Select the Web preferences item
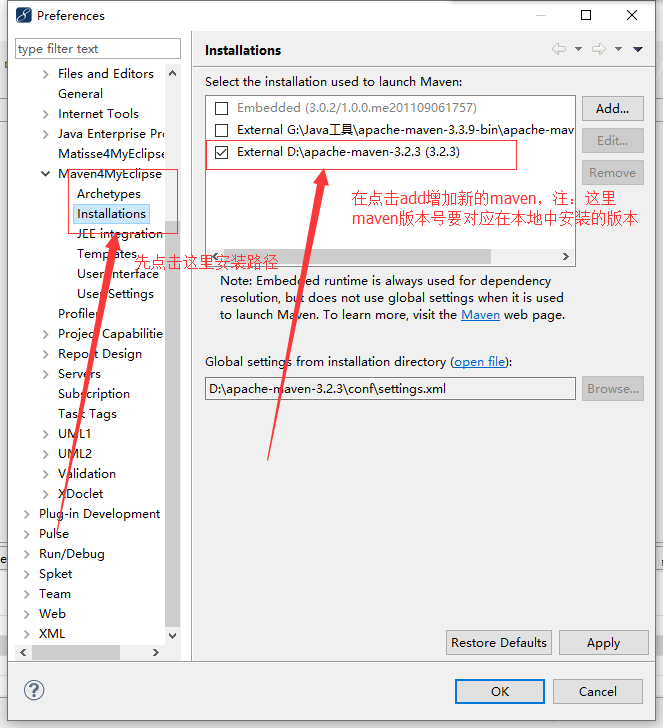Screen dimensions: 663x728 tap(52, 614)
